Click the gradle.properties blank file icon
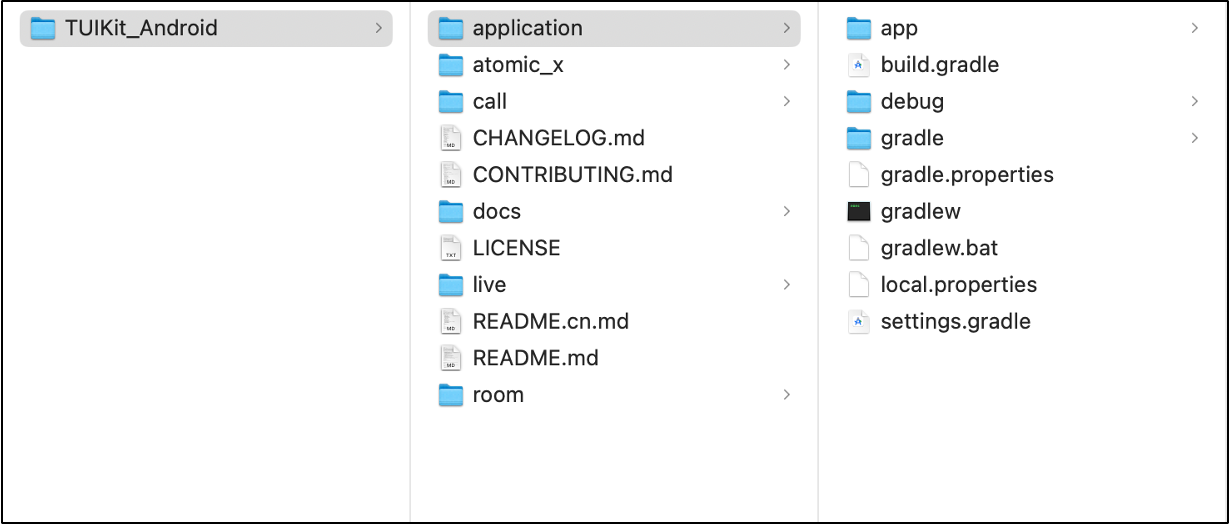Image resolution: width=1230 pixels, height=524 pixels. (859, 175)
